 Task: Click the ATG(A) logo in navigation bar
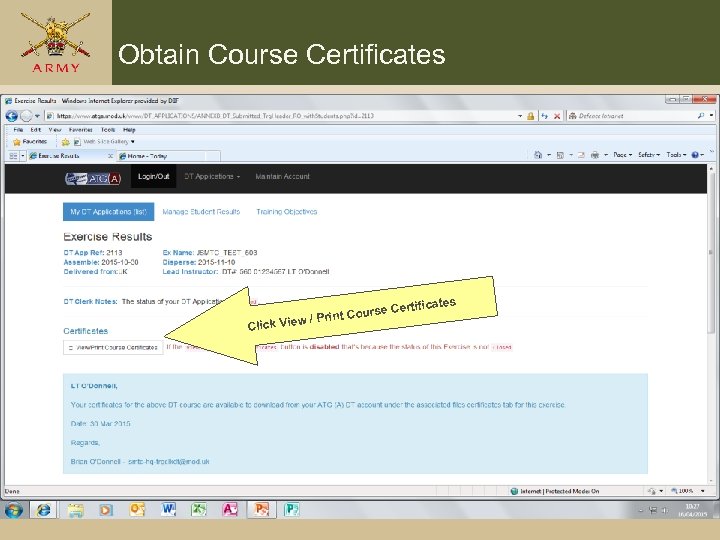tap(93, 178)
